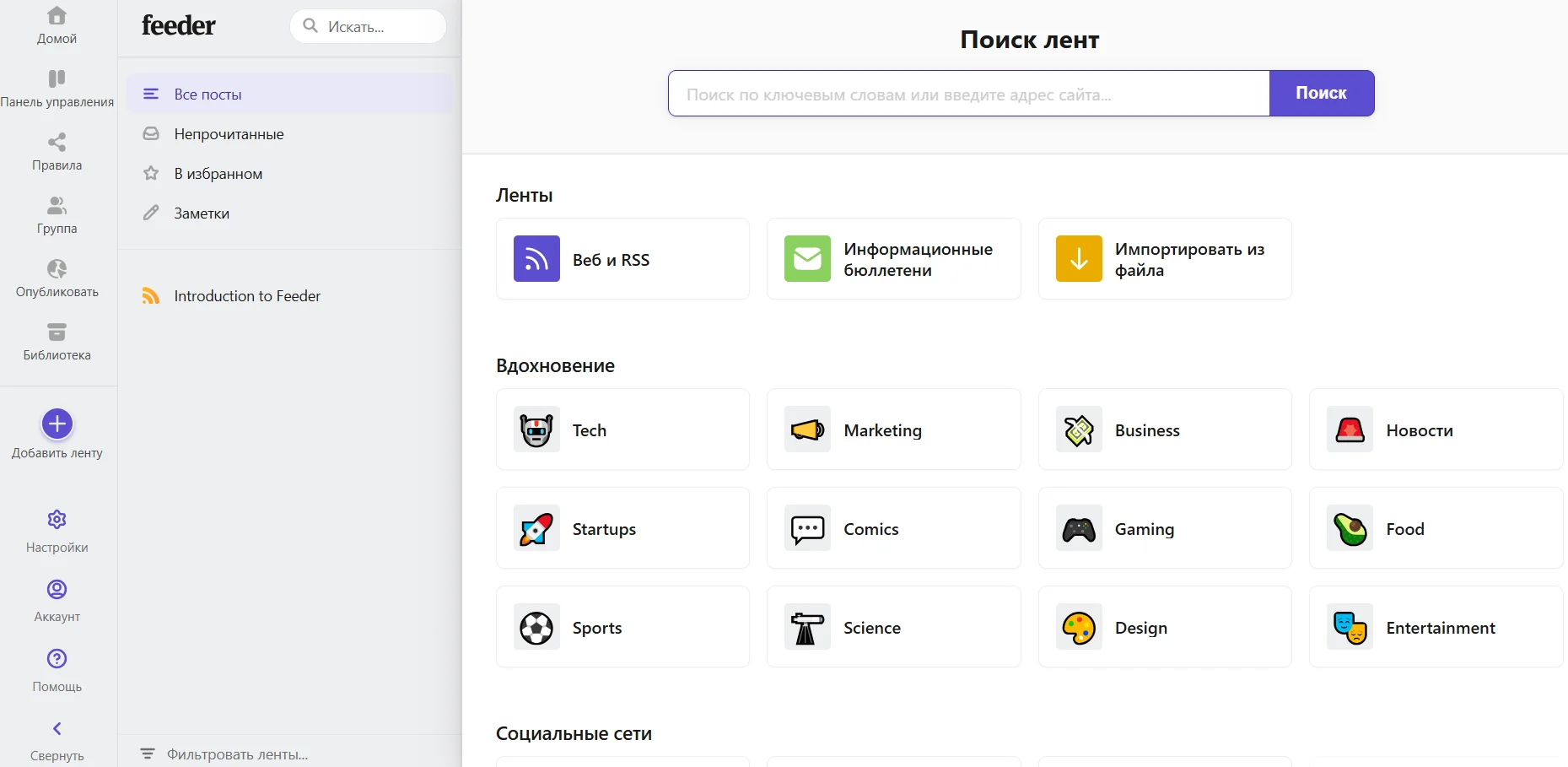Open the Новости inspiration category
The width and height of the screenshot is (1568, 767).
tap(1436, 429)
